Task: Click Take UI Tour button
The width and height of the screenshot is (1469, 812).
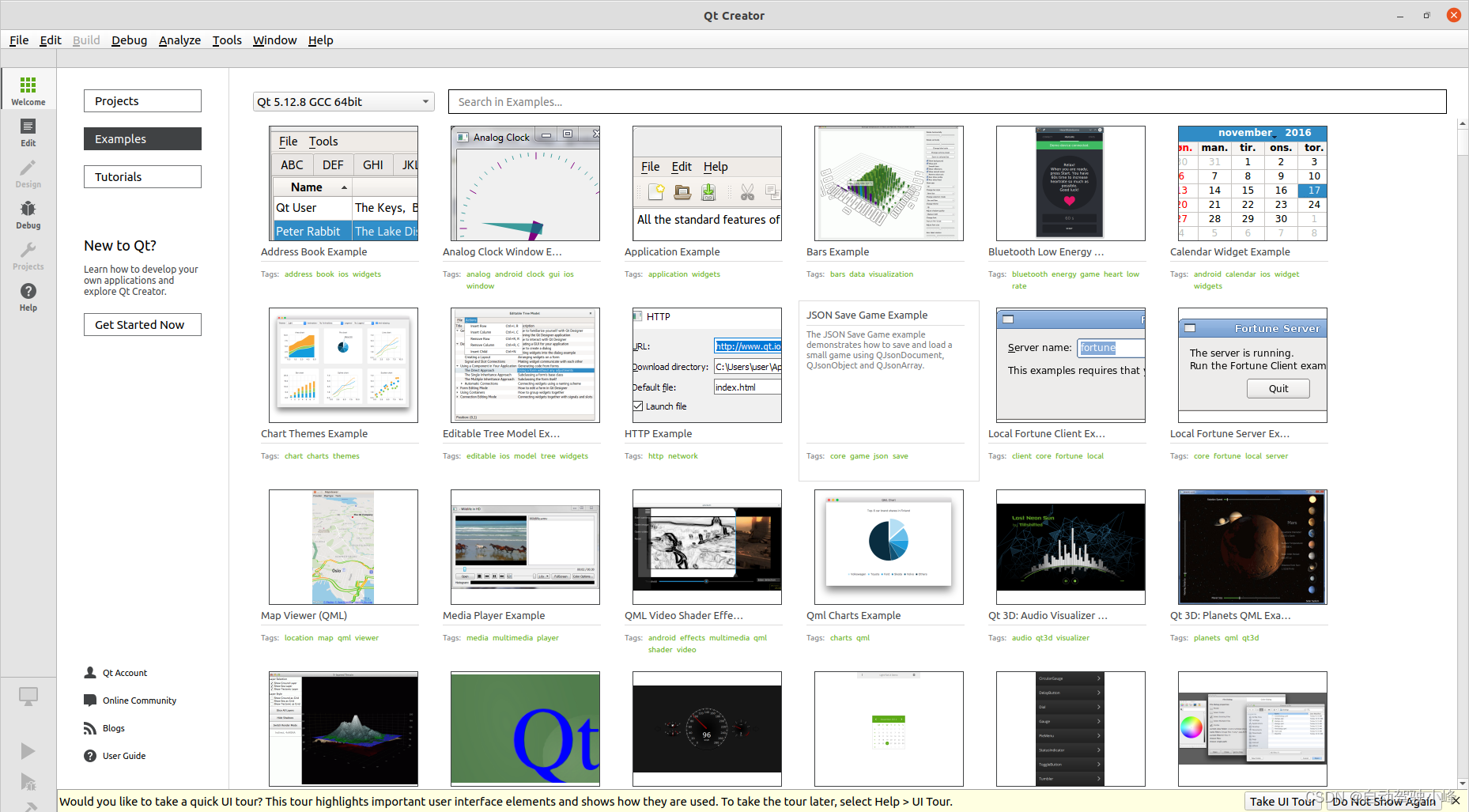Action: pos(1282,801)
